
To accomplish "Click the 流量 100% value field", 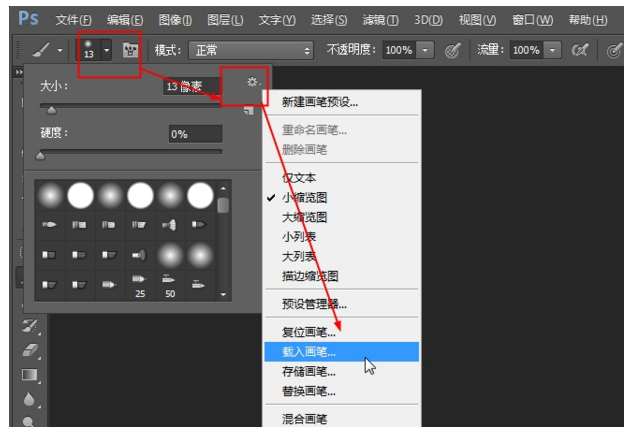I will 526,50.
